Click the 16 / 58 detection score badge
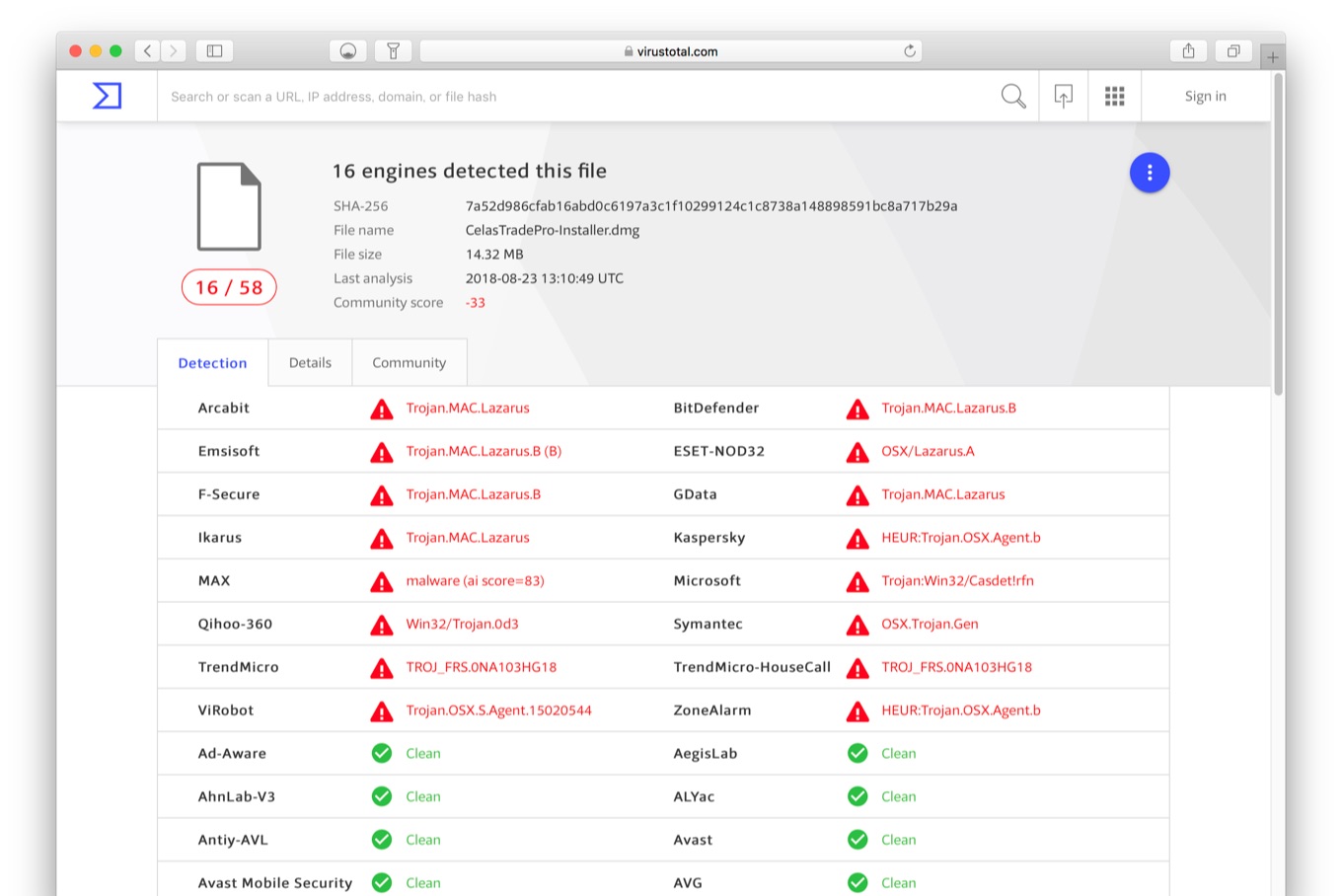The width and height of the screenshot is (1342, 896). [229, 287]
